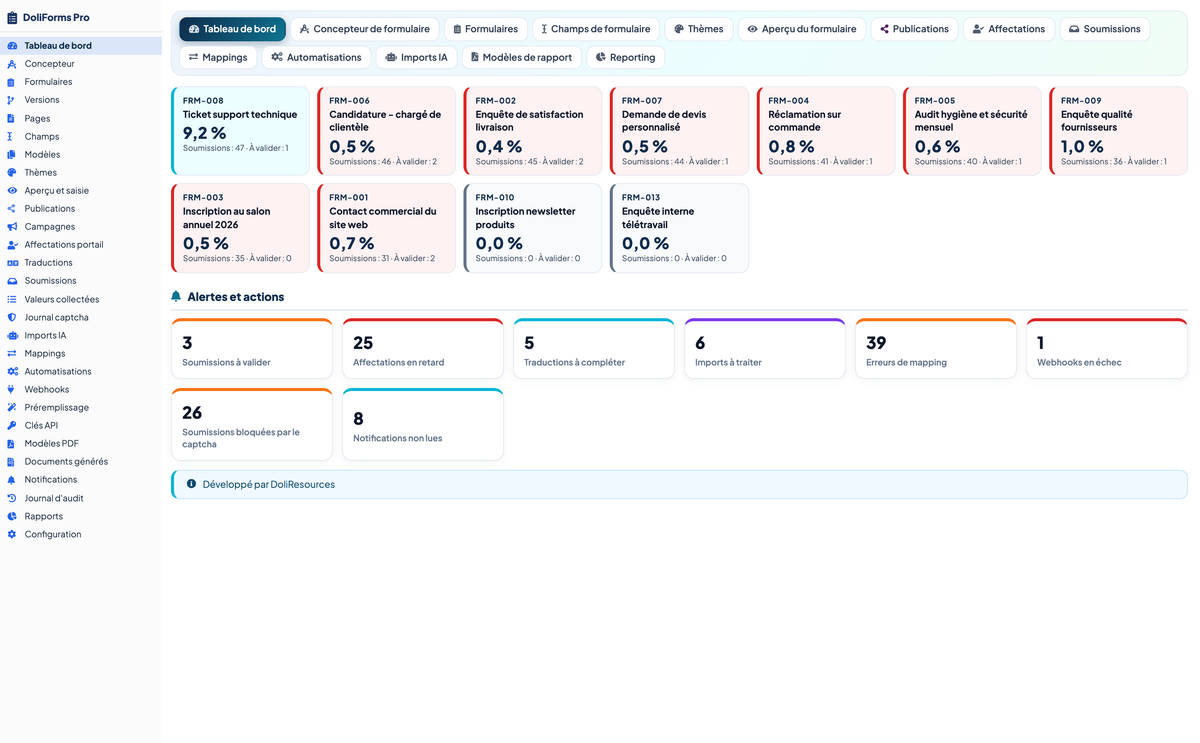Click the Imports IA robot icon in sidebar

12,335
